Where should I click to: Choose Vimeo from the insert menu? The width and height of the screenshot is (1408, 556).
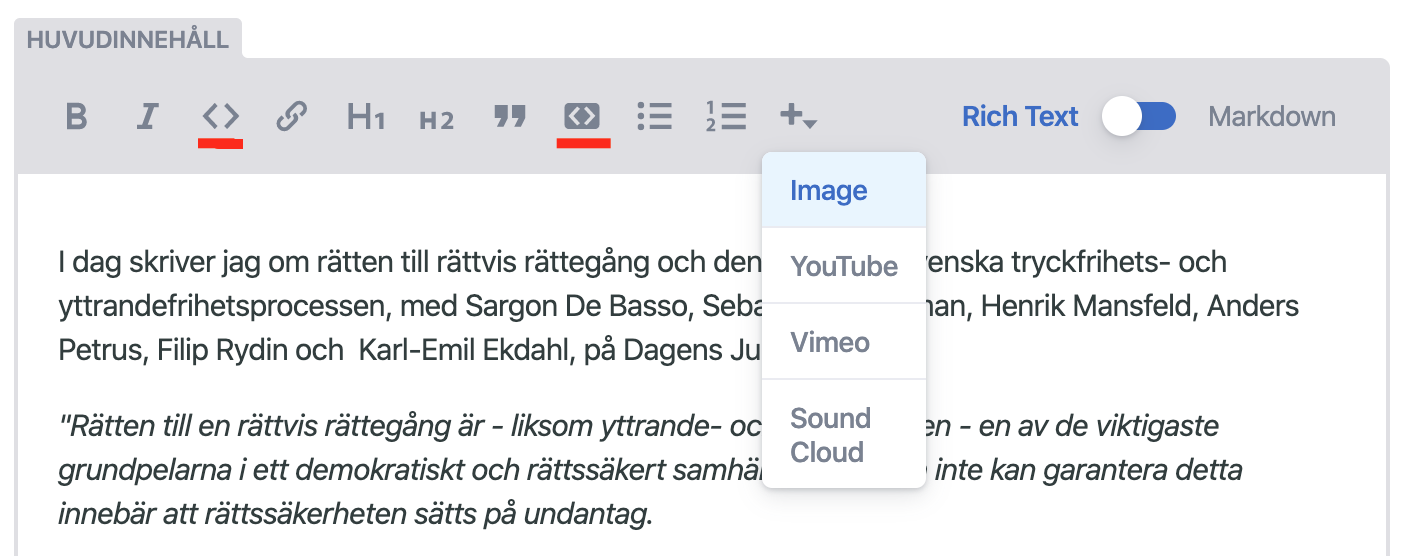click(x=844, y=342)
